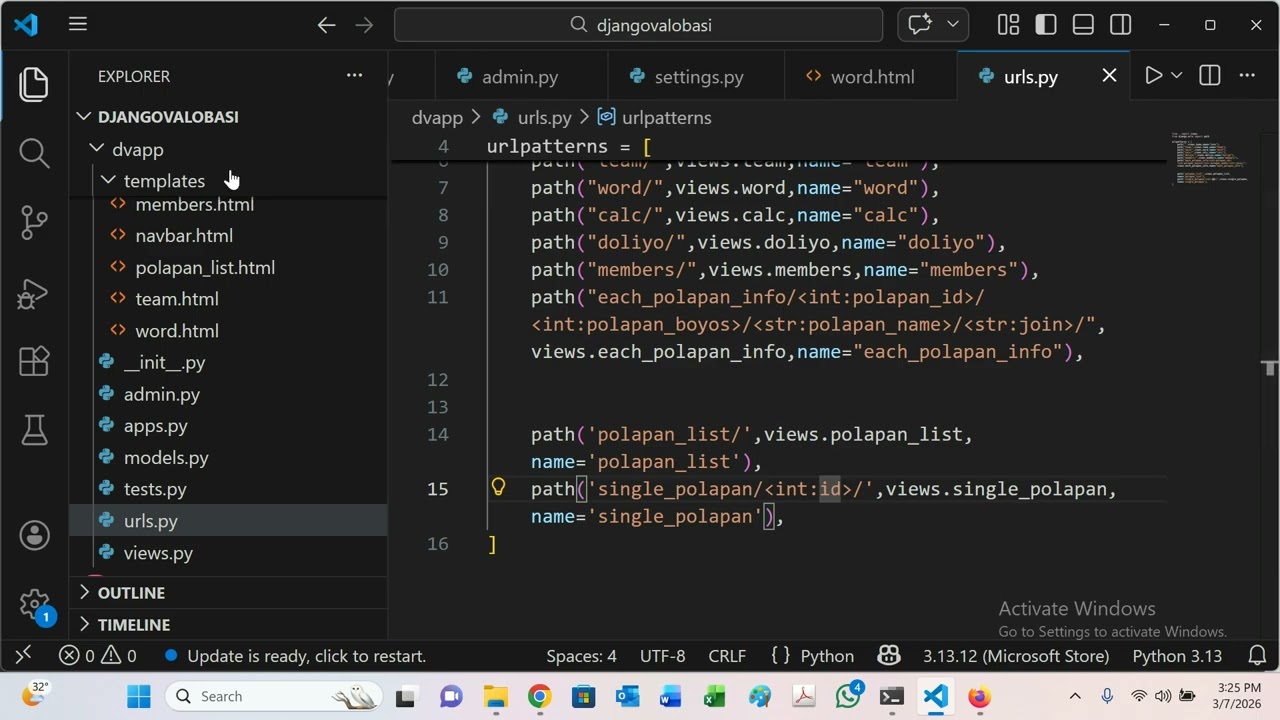The width and height of the screenshot is (1280, 720).
Task: Toggle the bottom panel
Action: click(1083, 25)
